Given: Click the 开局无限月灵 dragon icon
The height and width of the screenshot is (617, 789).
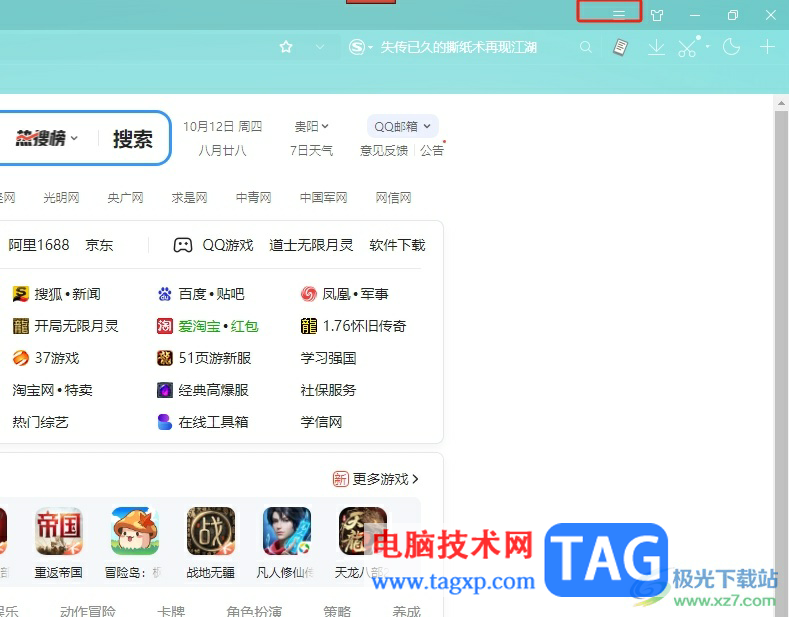Looking at the screenshot, I should click(21, 326).
